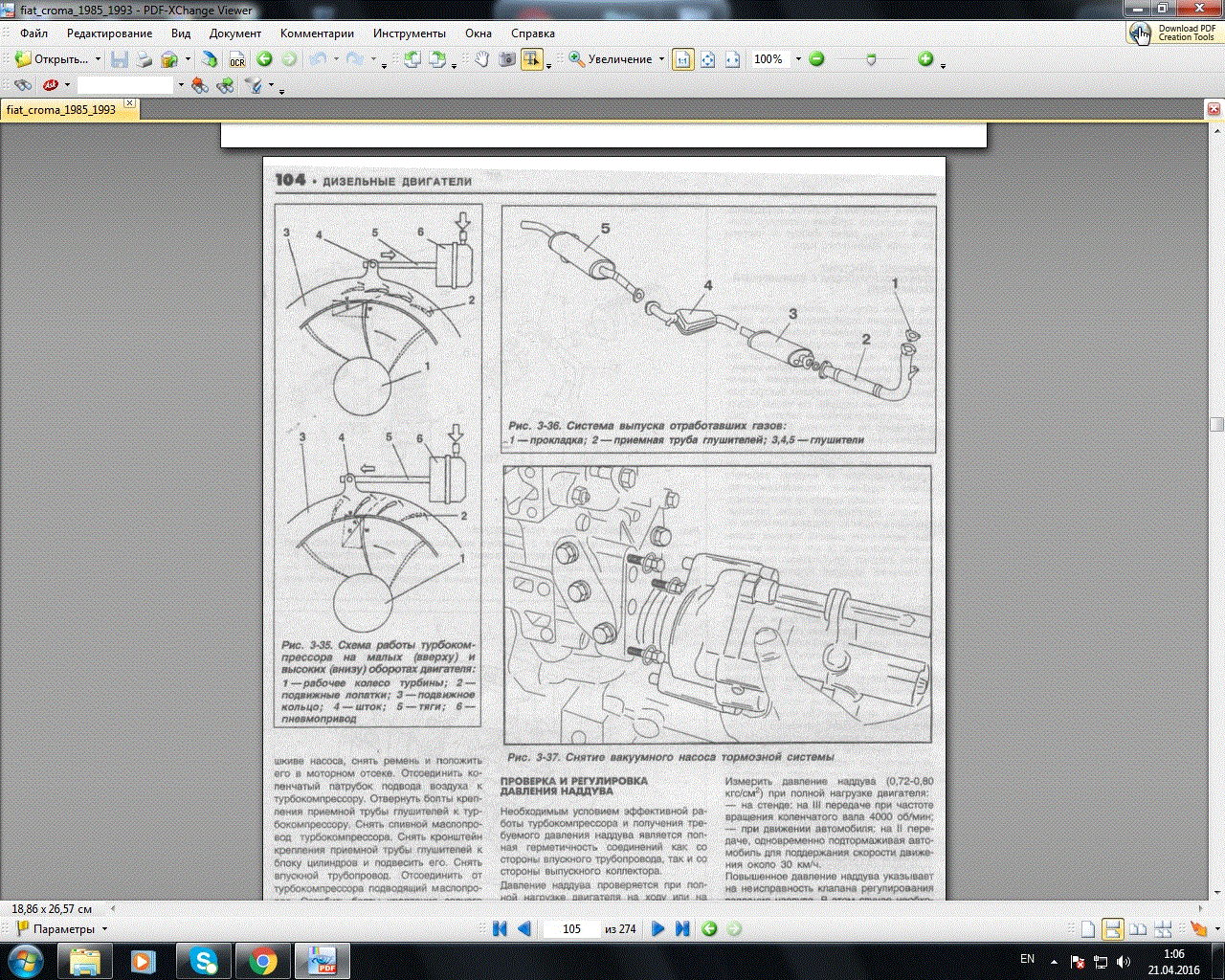Toggle the Select Text tool
Screen dimensions: 1225x980
(531, 59)
